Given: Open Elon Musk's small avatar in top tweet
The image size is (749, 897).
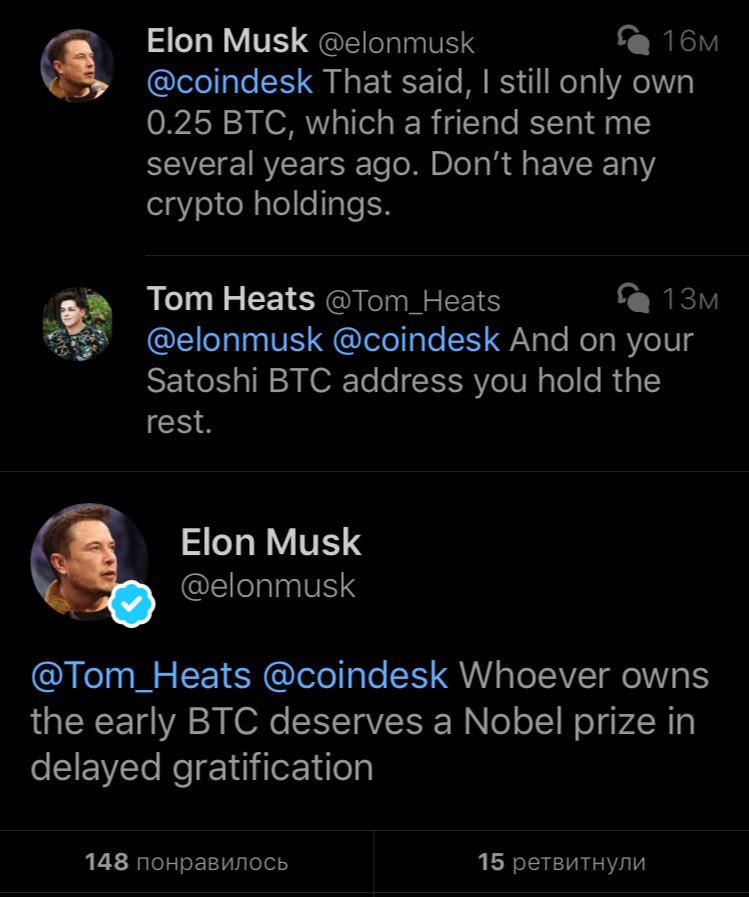Looking at the screenshot, I should [77, 66].
